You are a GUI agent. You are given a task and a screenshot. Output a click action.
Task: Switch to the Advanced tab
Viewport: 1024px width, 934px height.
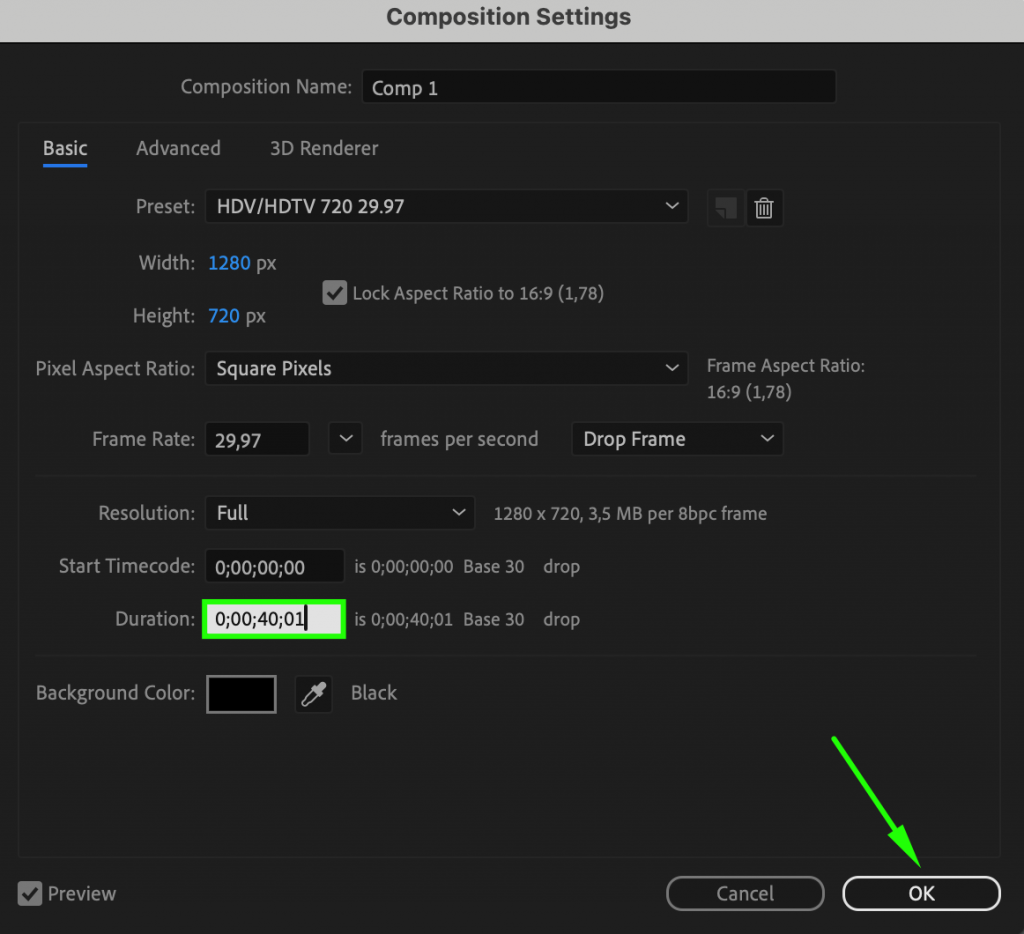pos(178,148)
